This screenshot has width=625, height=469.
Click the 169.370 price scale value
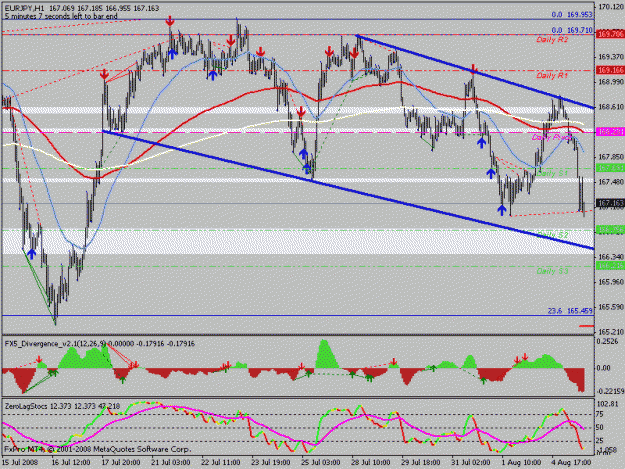coord(611,57)
